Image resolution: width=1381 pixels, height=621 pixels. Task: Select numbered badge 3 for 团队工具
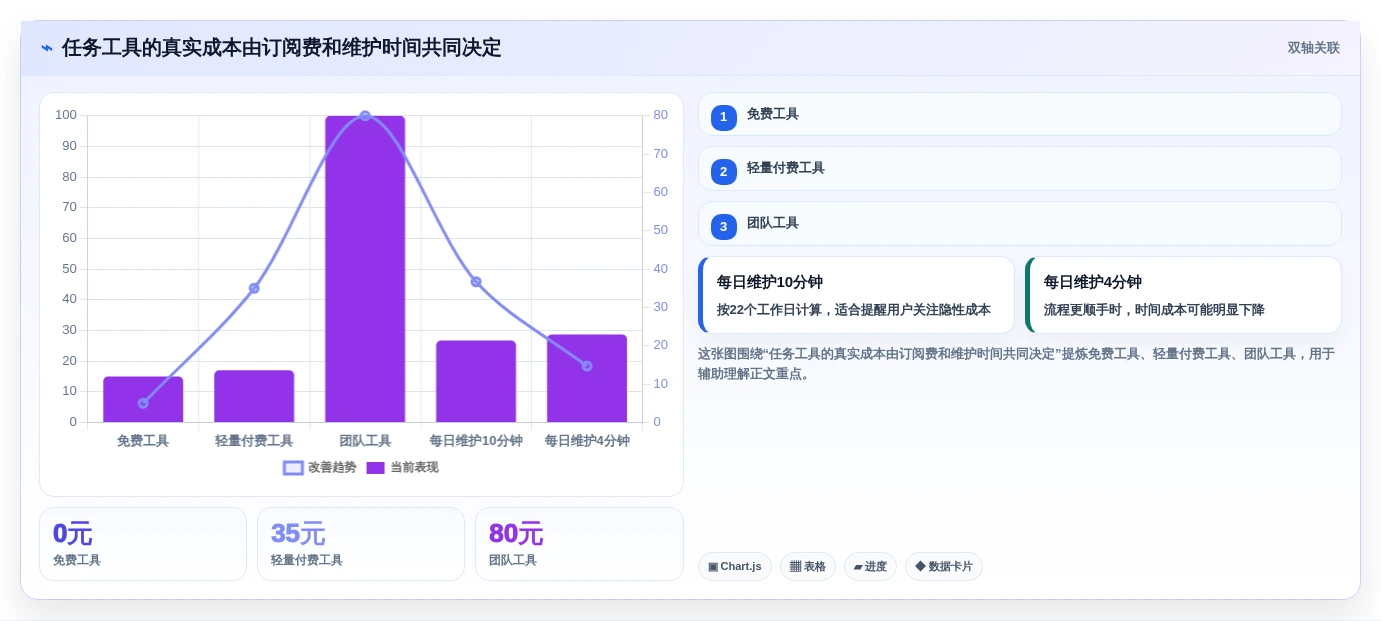724,226
